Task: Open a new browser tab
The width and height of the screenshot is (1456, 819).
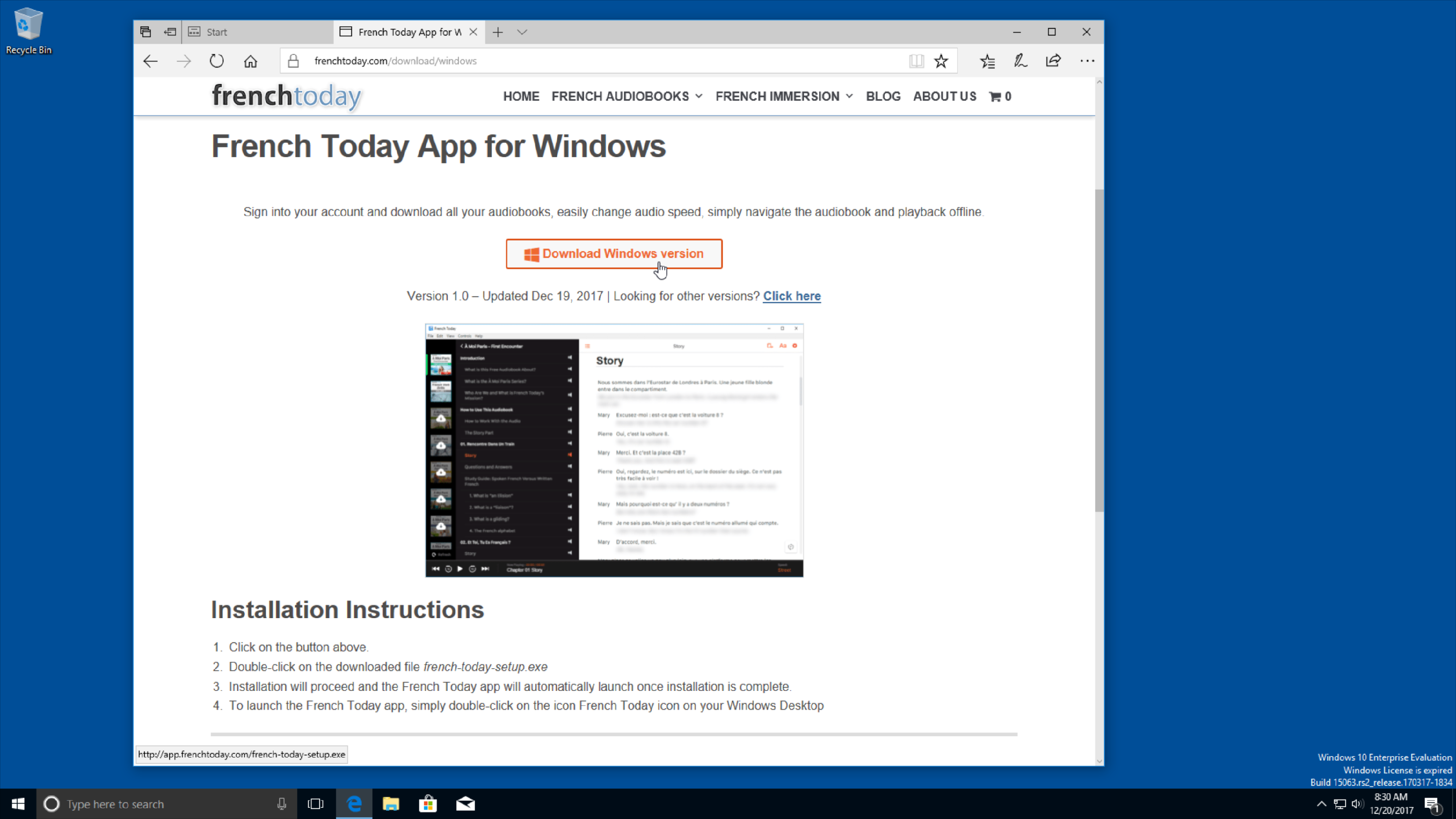Action: 497,32
